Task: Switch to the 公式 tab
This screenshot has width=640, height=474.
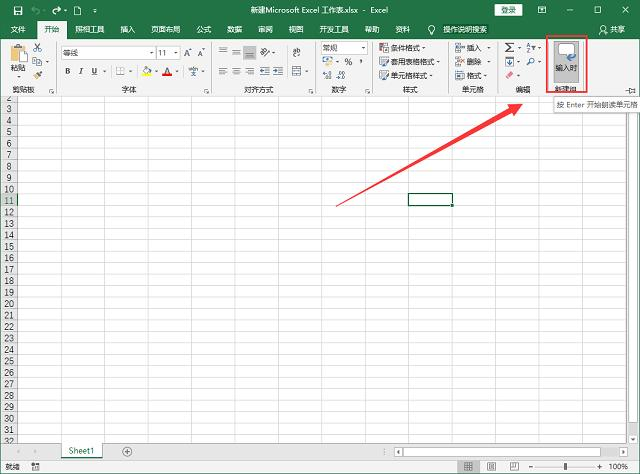Action: 204,29
